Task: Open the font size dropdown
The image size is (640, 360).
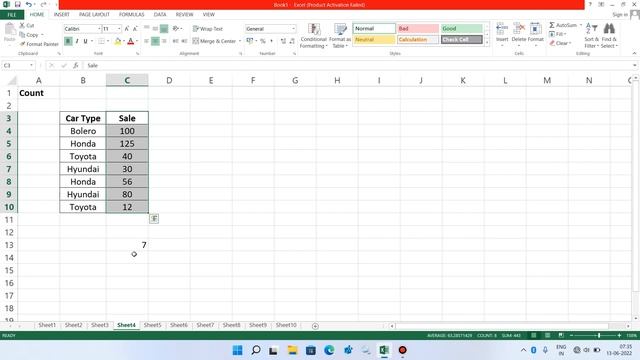Action: [x=119, y=29]
